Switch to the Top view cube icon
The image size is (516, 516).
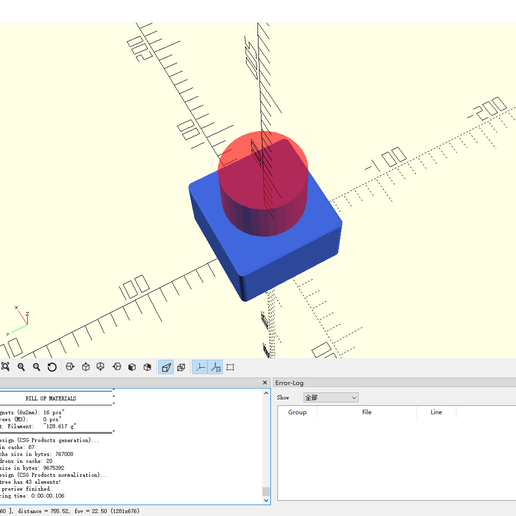click(86, 367)
